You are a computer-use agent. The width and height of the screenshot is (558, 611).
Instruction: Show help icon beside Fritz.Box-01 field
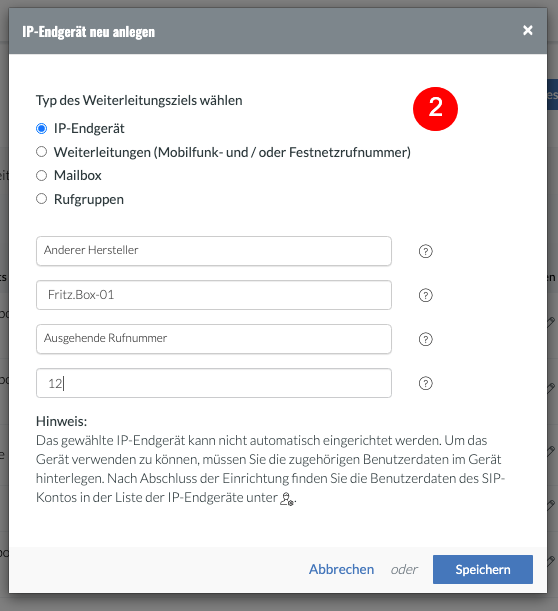pos(426,295)
